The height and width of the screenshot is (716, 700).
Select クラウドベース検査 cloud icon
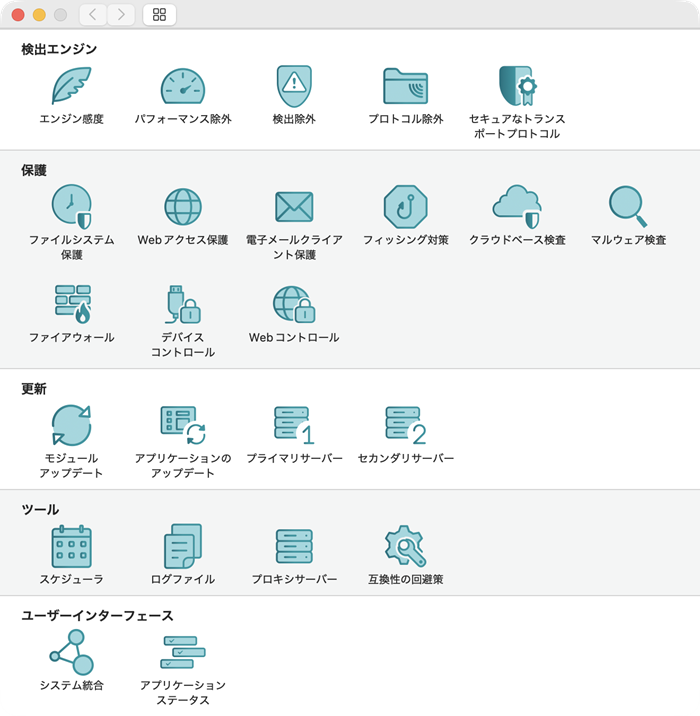[517, 206]
